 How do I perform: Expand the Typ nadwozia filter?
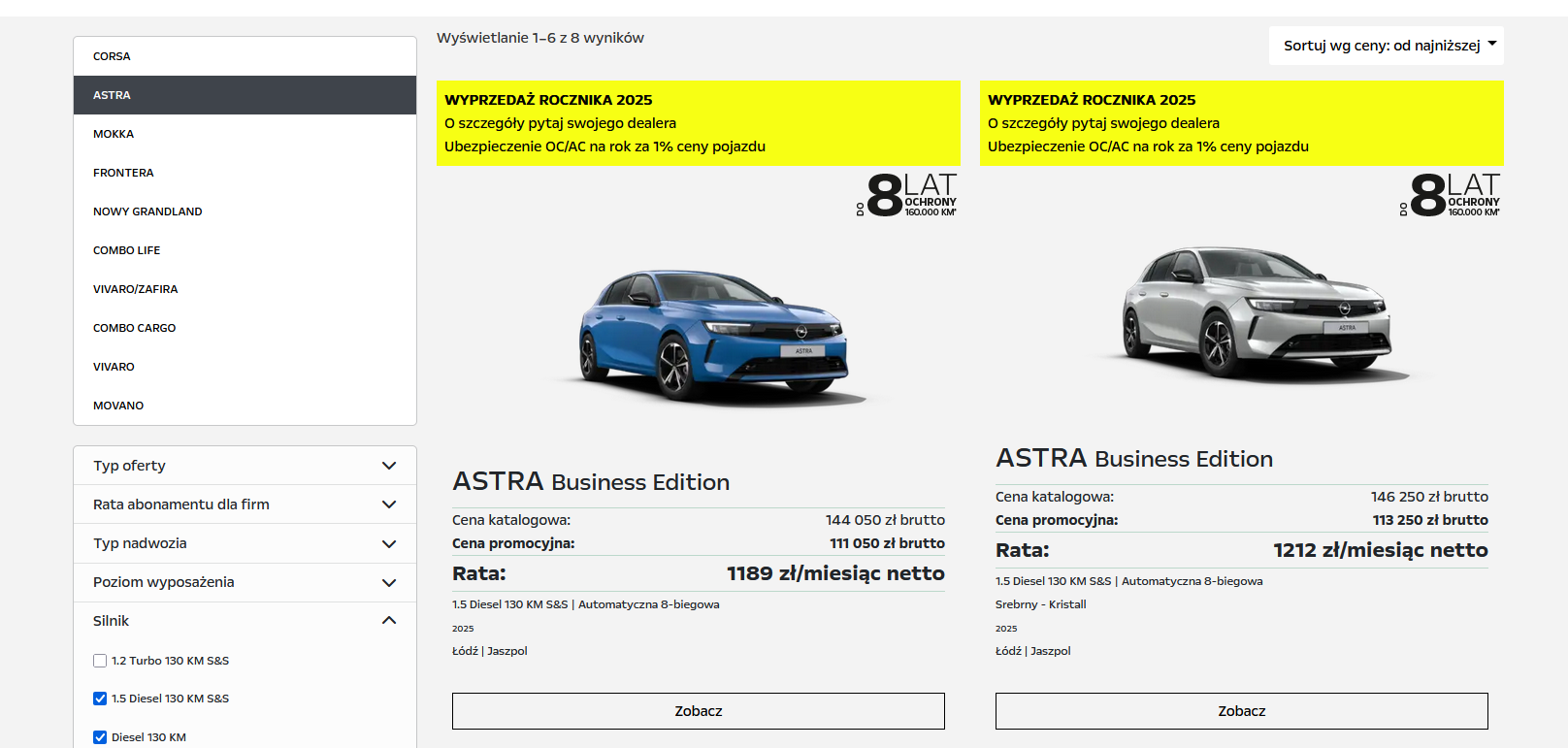[245, 543]
